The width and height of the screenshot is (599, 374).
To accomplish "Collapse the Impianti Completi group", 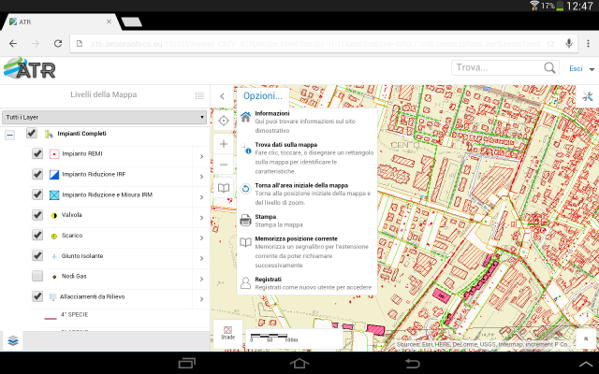I will click(x=10, y=134).
